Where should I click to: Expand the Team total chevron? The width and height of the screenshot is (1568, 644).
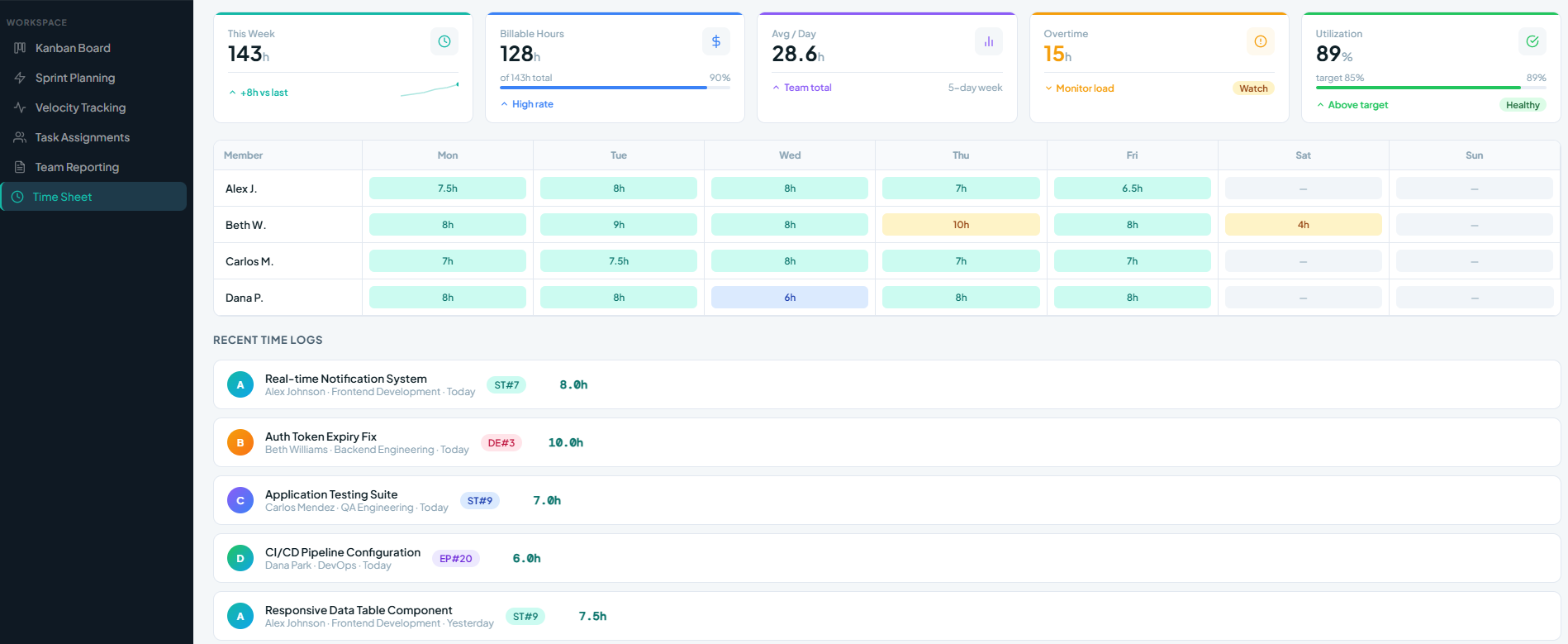click(x=776, y=88)
